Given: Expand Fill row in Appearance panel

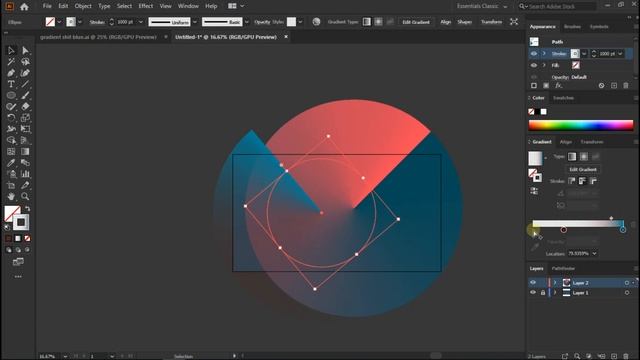Looking at the screenshot, I should pos(544,65).
